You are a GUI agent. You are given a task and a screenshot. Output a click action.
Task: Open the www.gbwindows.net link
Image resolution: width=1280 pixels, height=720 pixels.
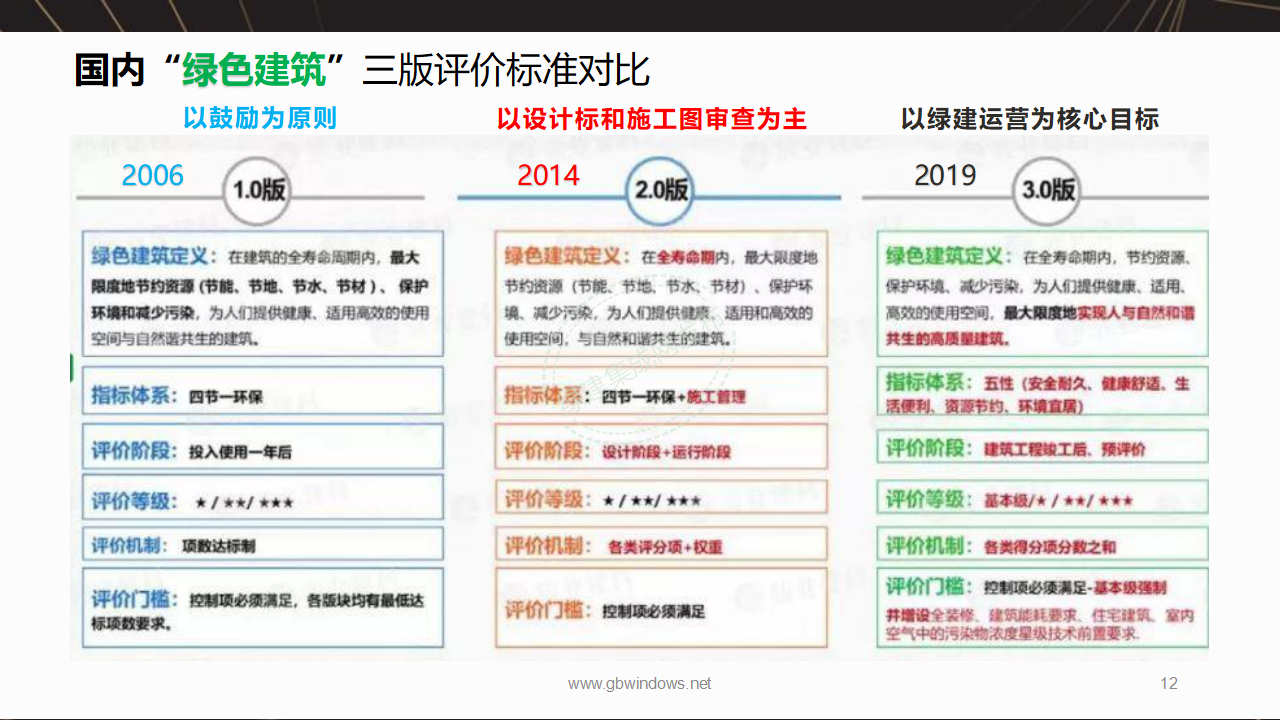coord(639,684)
